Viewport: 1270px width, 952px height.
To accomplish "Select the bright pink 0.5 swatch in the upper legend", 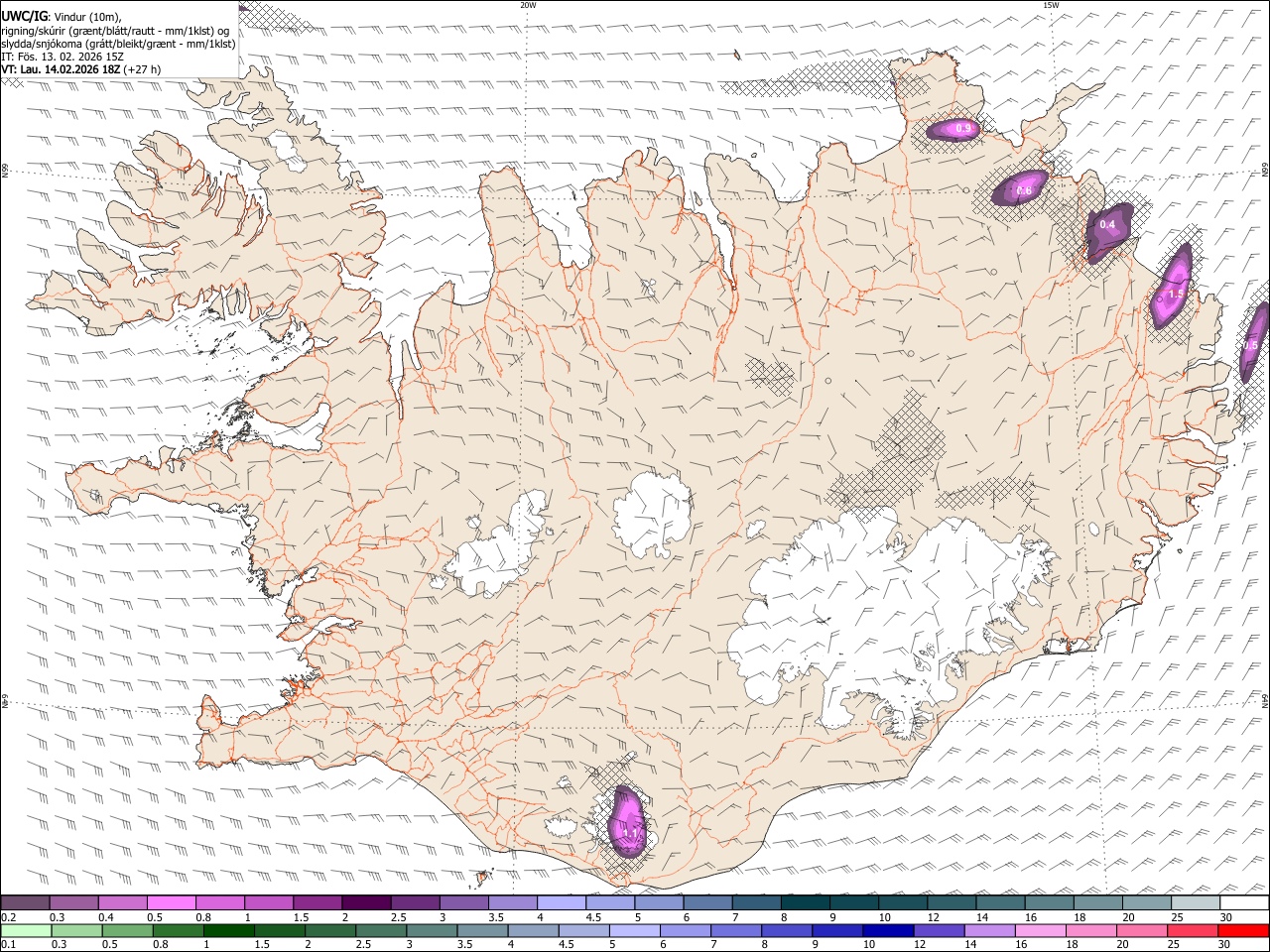I will click(171, 902).
